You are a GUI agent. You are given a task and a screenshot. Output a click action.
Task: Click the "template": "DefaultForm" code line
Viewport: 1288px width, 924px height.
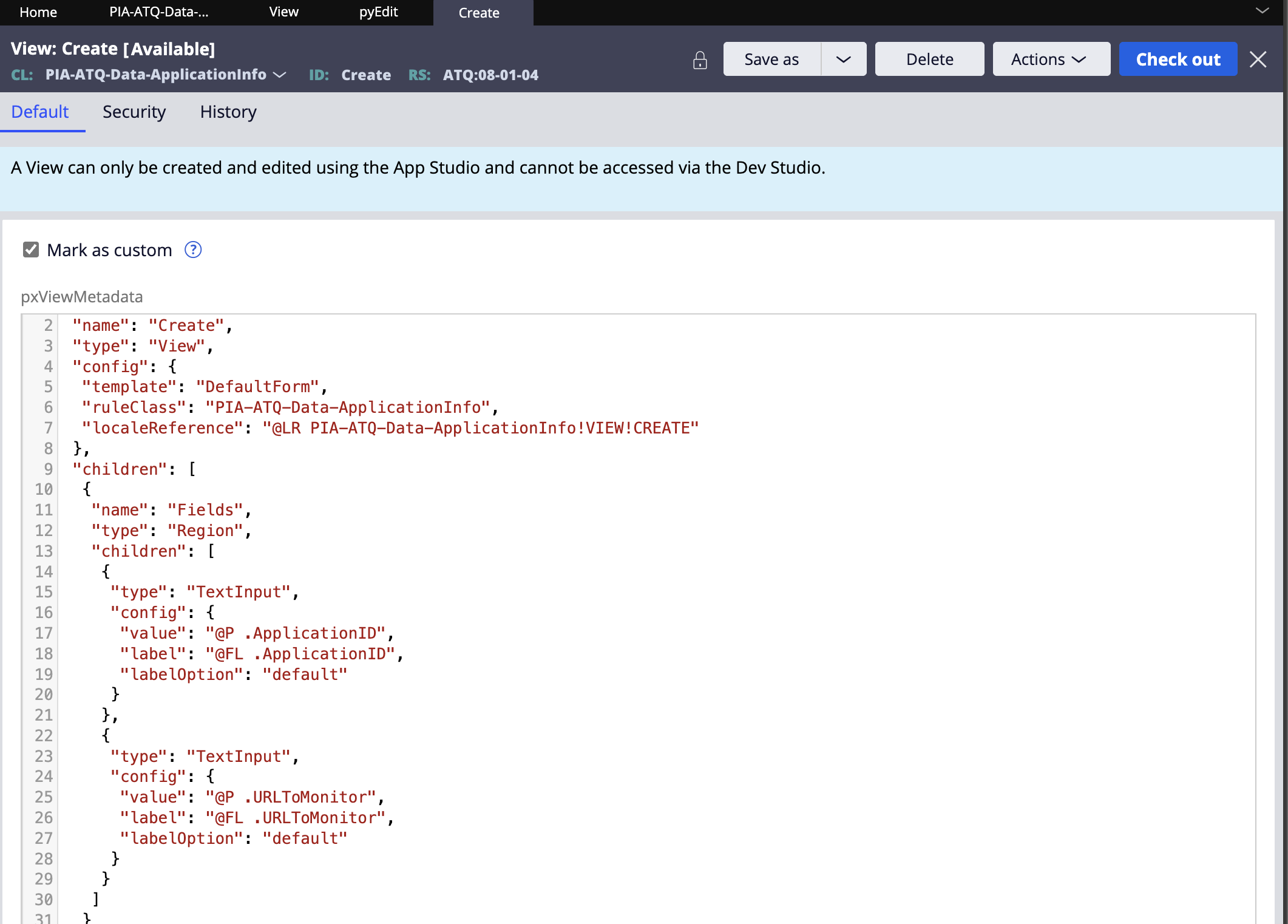click(205, 387)
